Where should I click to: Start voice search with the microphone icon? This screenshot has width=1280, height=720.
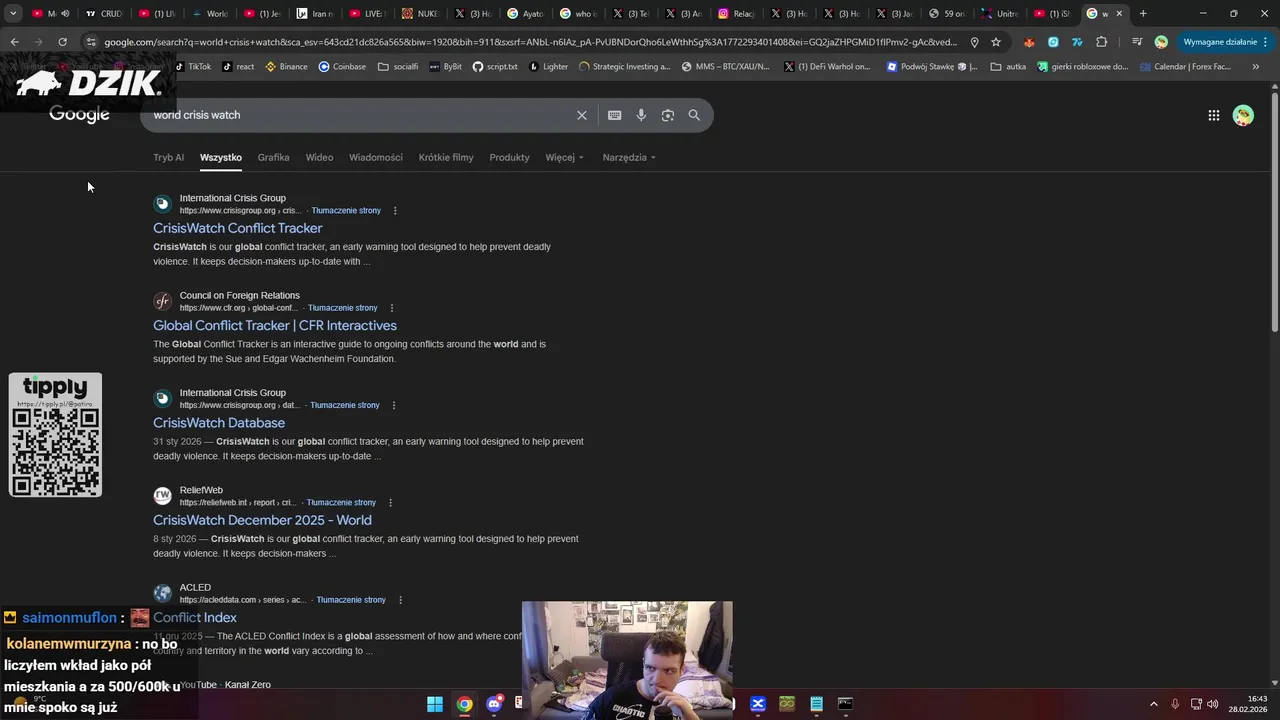(641, 115)
